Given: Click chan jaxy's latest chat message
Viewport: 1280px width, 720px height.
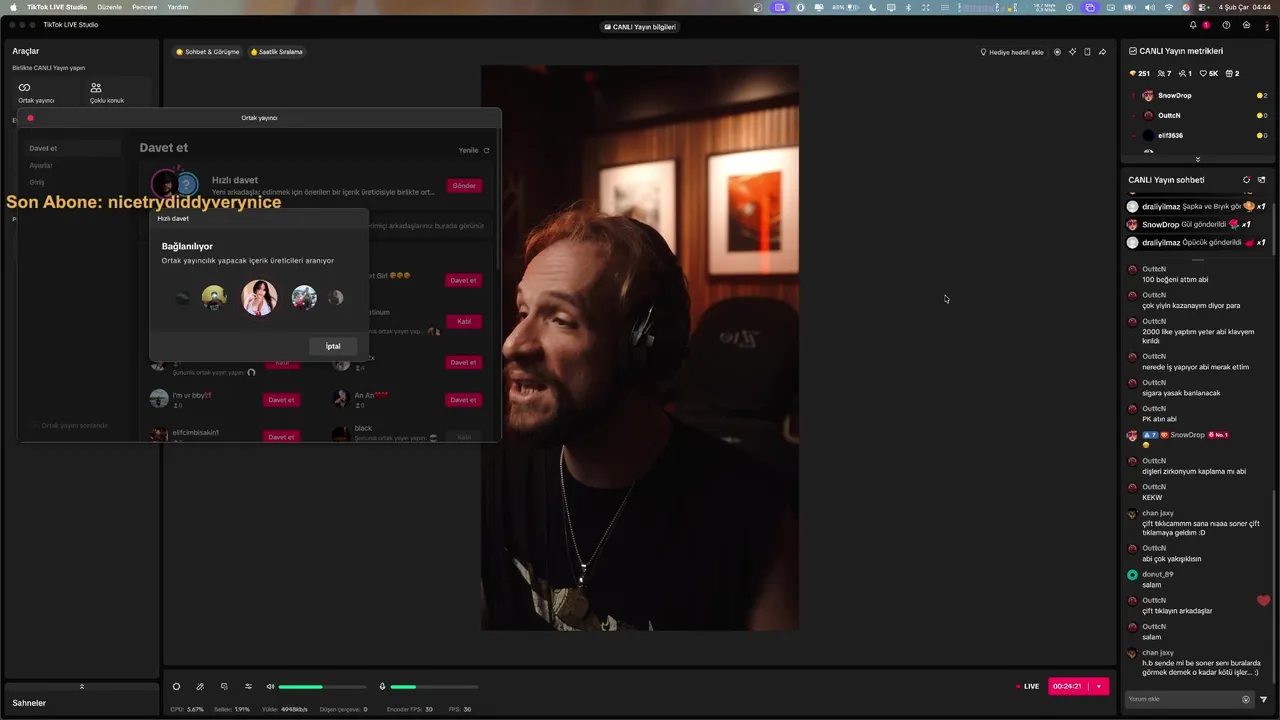Looking at the screenshot, I should (x=1201, y=667).
